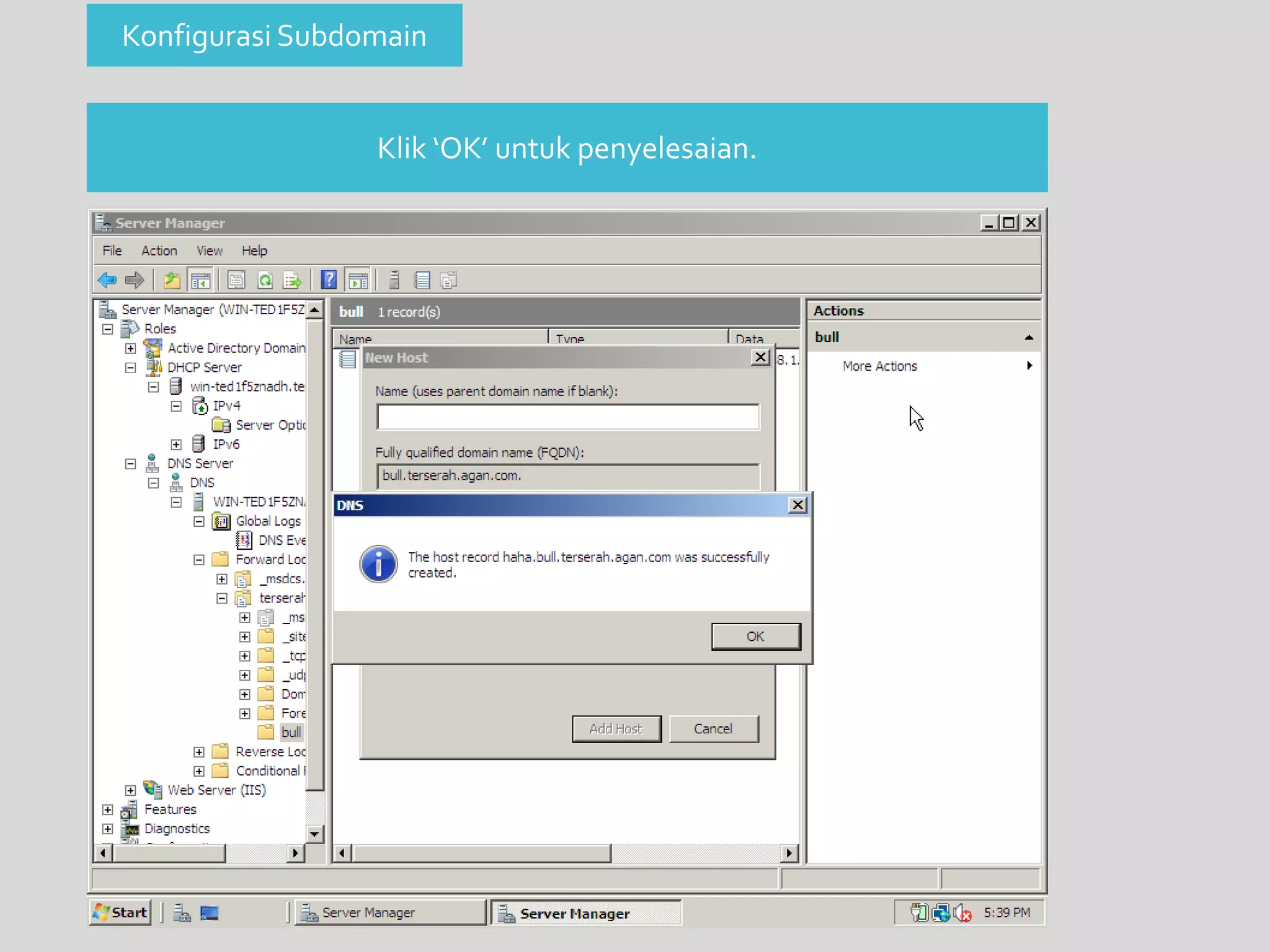
Task: Expand the IPv6 node
Action: click(x=176, y=444)
